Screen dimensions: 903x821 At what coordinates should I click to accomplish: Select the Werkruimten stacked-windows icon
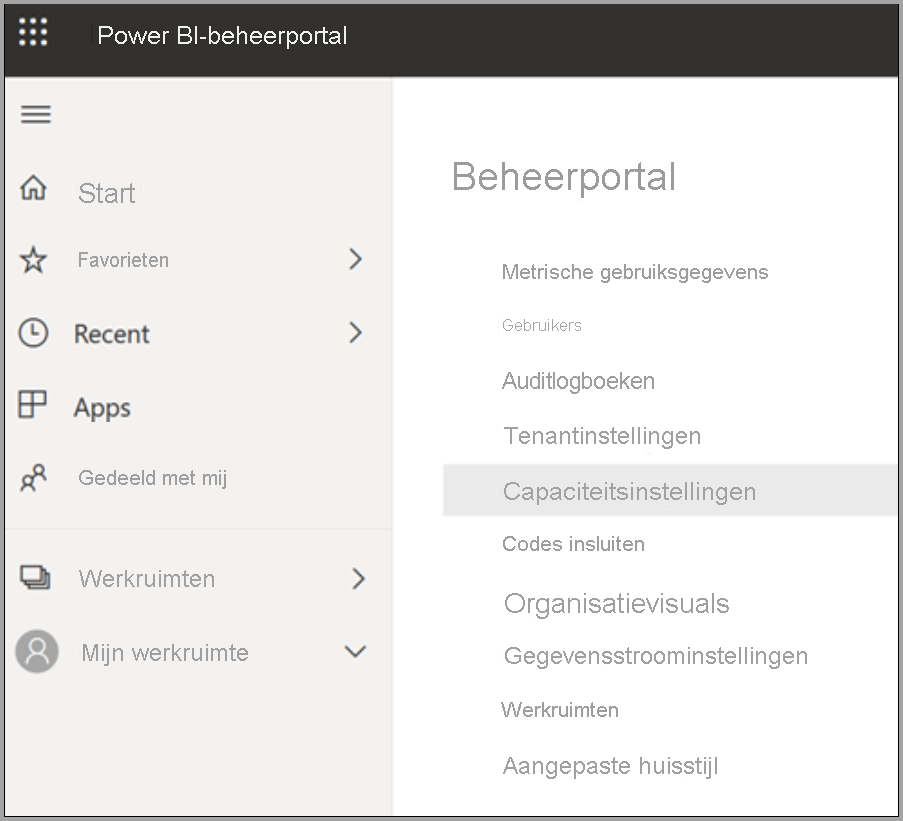tap(35, 578)
